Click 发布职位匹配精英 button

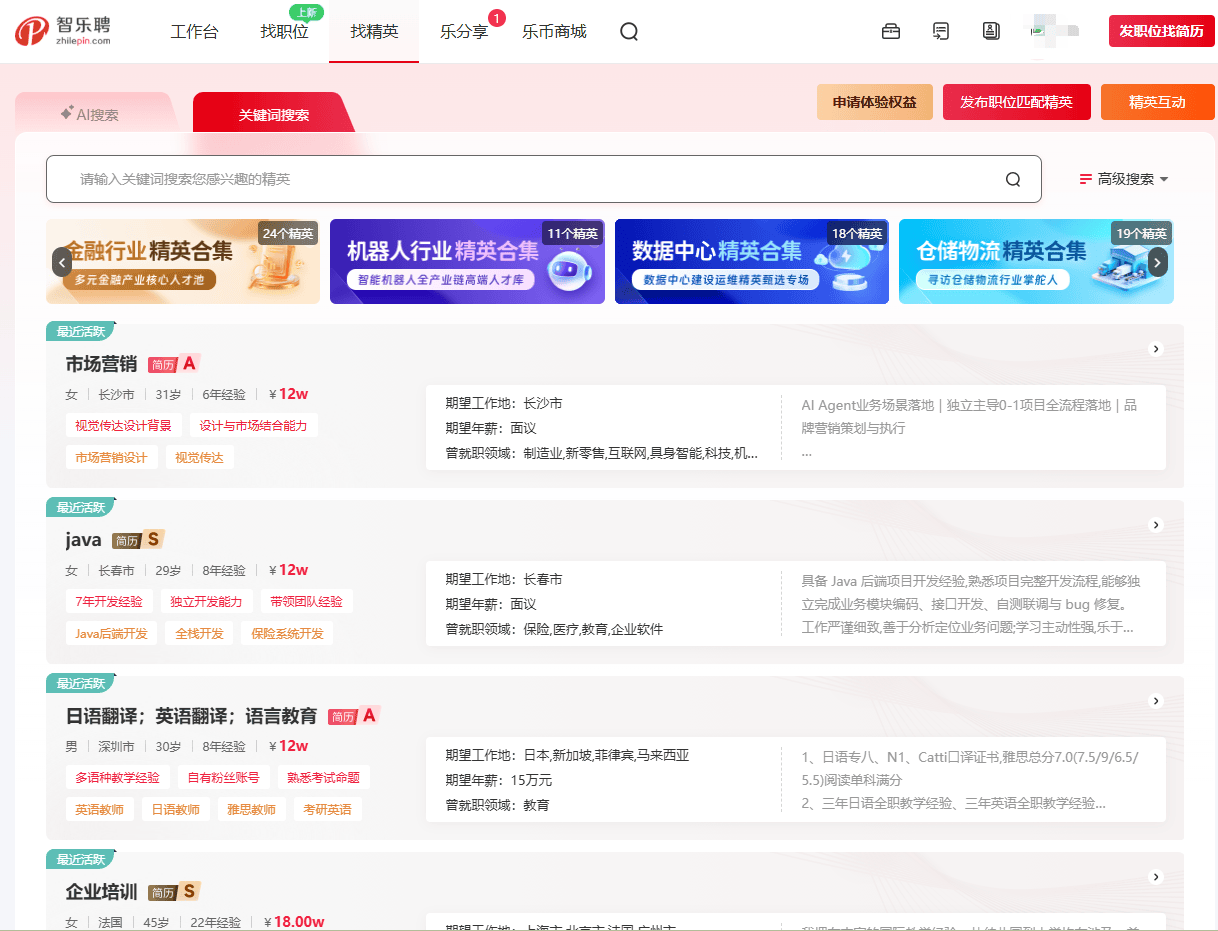coord(1016,102)
